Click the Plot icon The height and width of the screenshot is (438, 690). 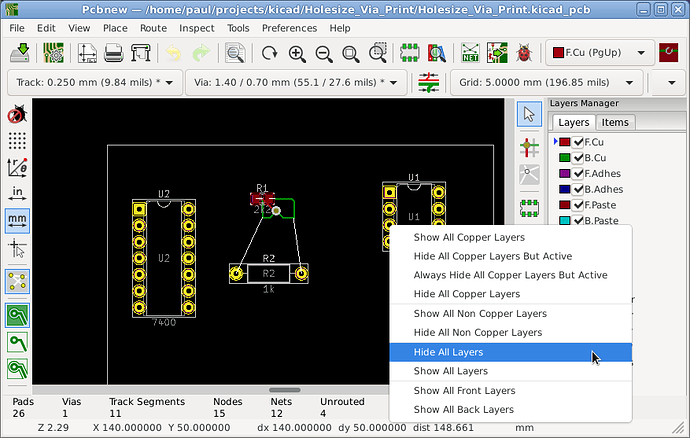(x=140, y=53)
